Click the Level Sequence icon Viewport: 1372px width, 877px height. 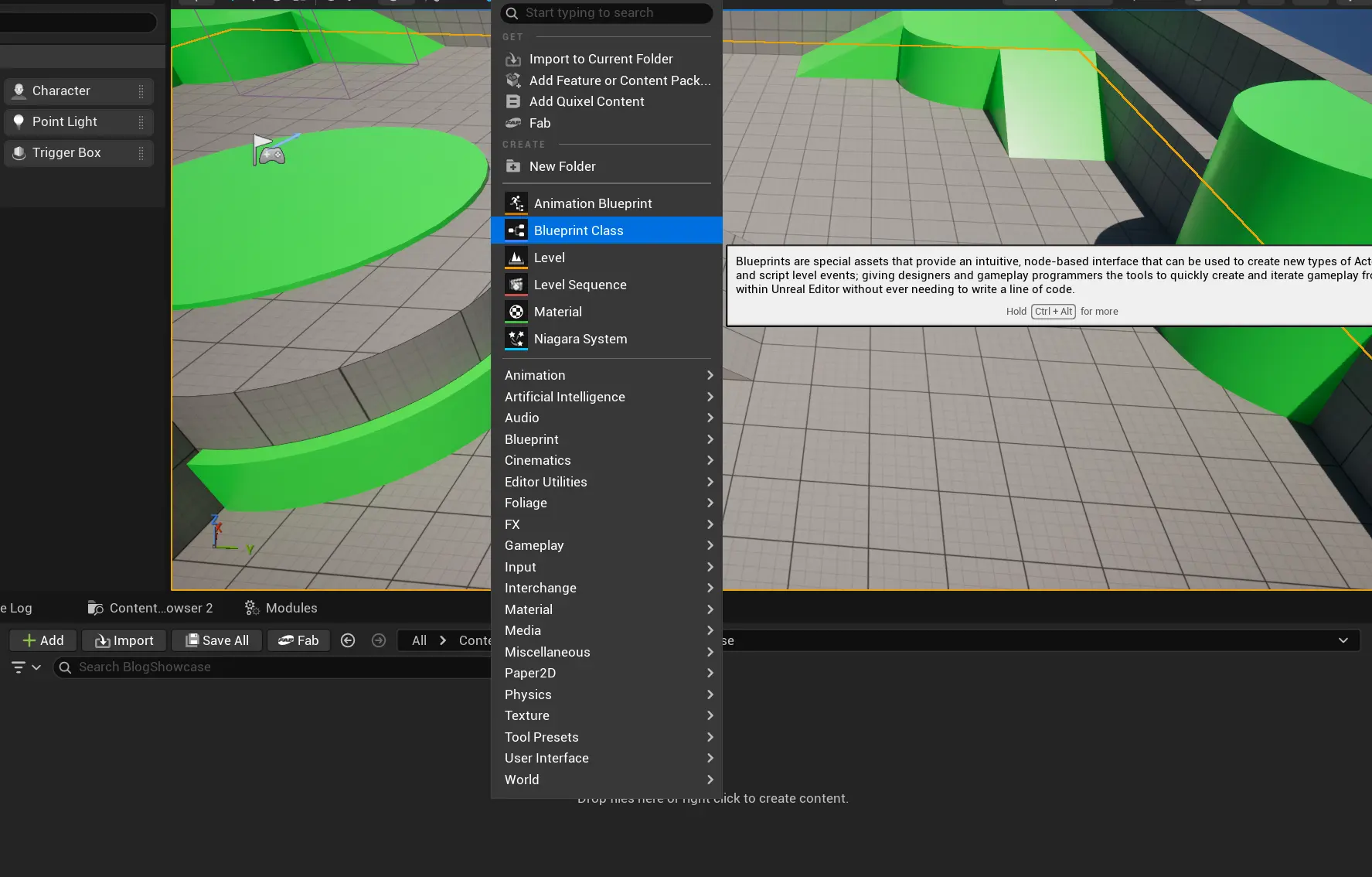tap(516, 285)
